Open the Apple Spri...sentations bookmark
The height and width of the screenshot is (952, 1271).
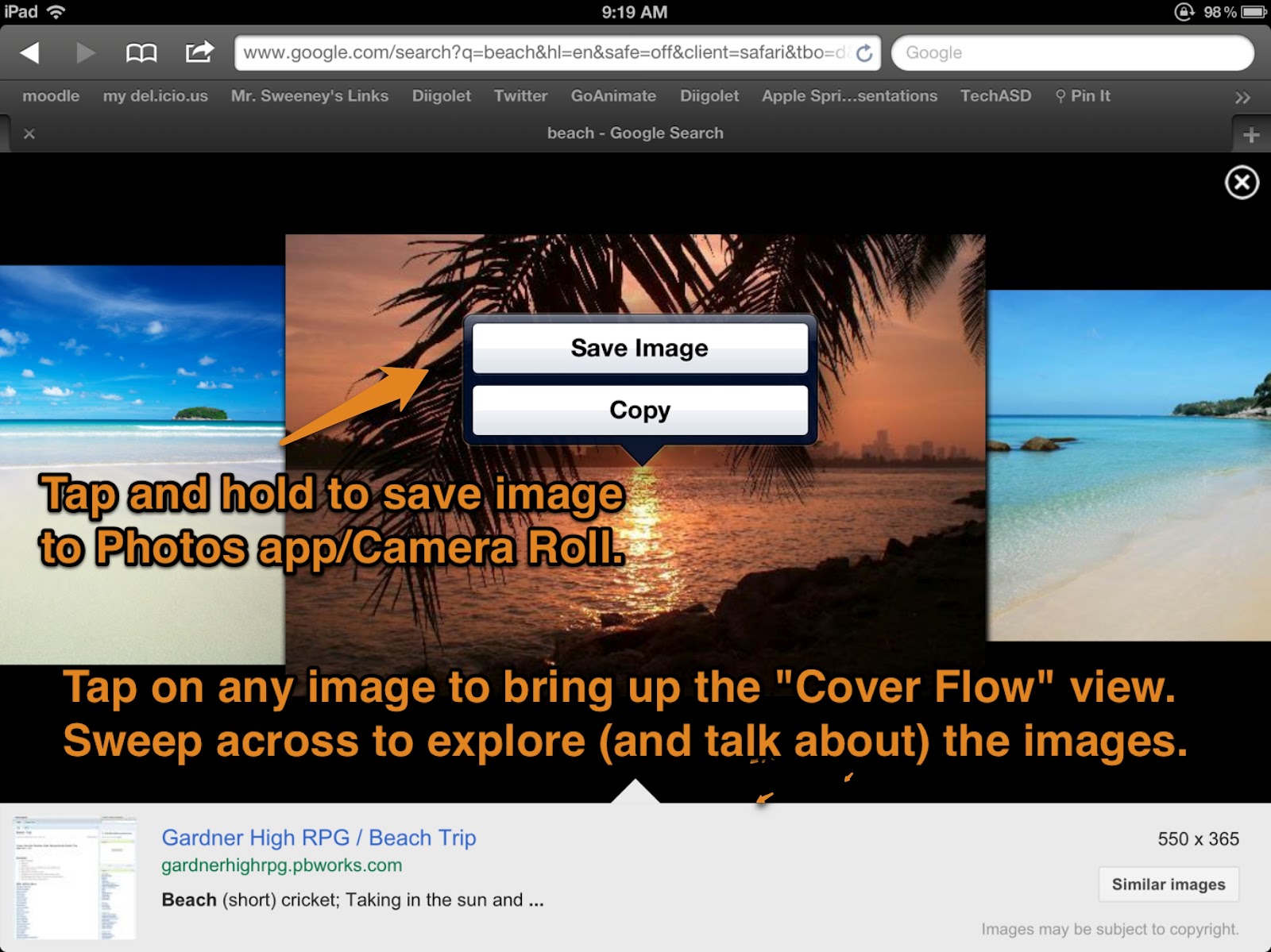point(848,95)
